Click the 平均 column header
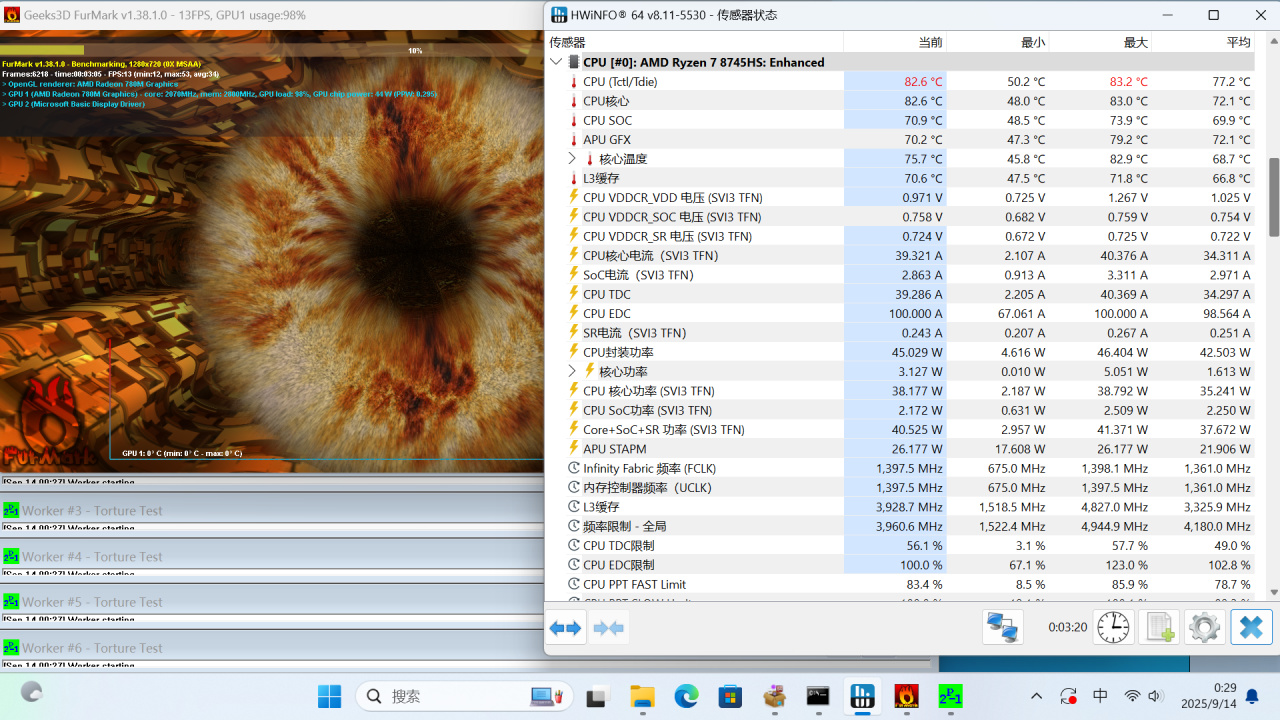Image resolution: width=1280 pixels, height=720 pixels. pos(1203,42)
